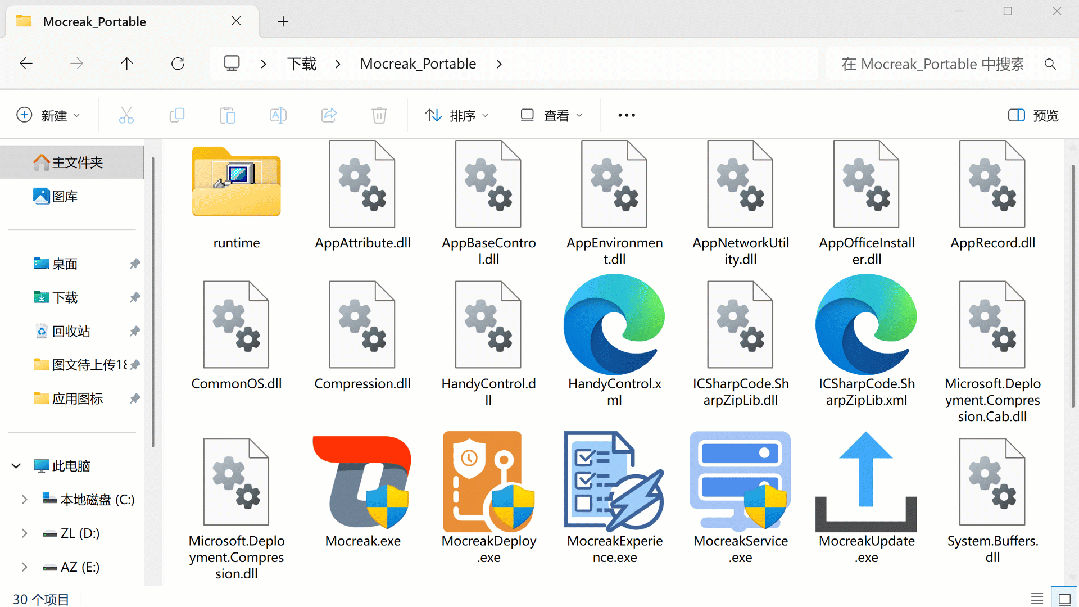This screenshot has height=607, width=1079.
Task: Toggle the 预览 preview pane
Action: coord(1033,115)
